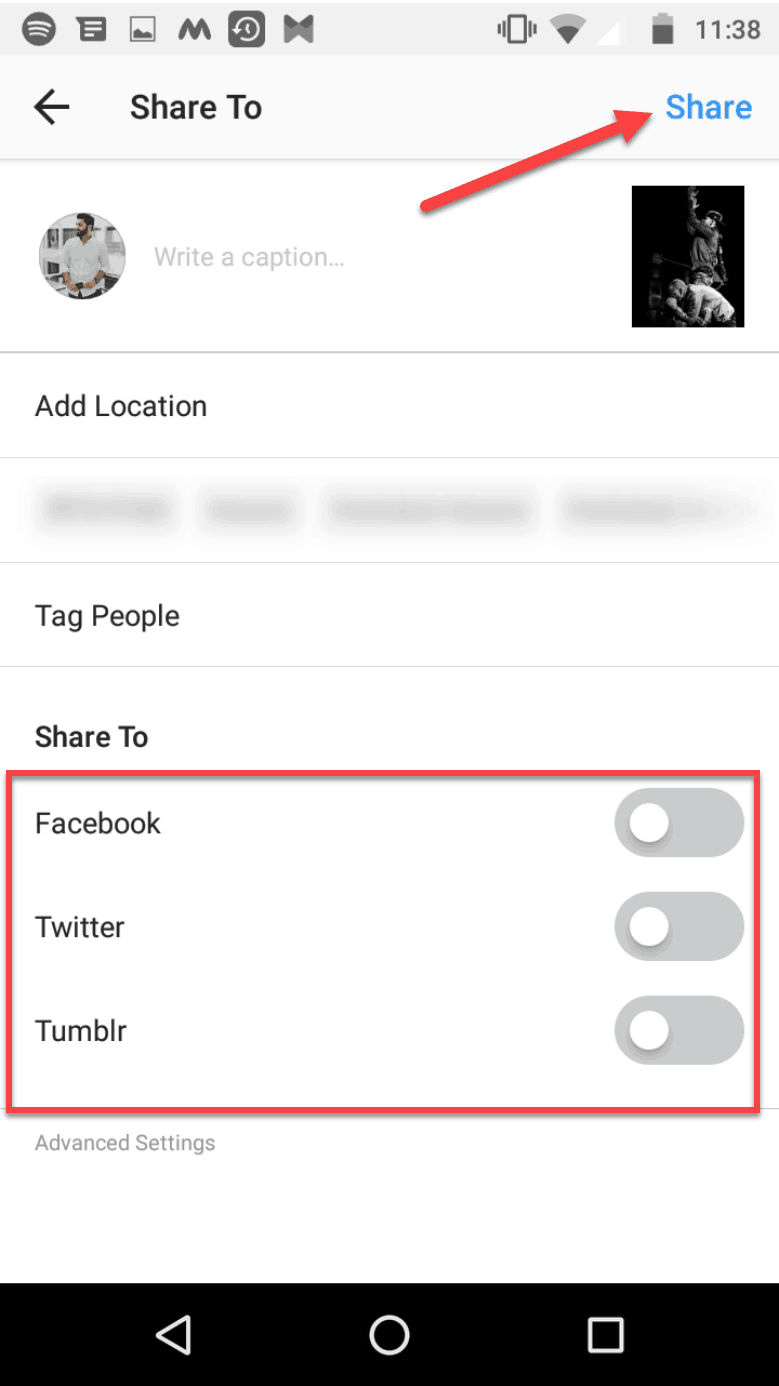The height and width of the screenshot is (1386, 779).
Task: Enable sharing to Facebook
Action: pos(679,823)
